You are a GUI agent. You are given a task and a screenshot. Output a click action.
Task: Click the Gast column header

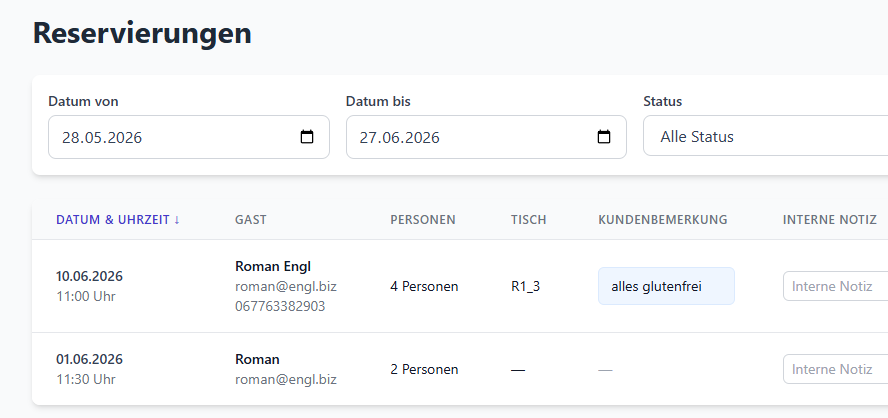251,220
